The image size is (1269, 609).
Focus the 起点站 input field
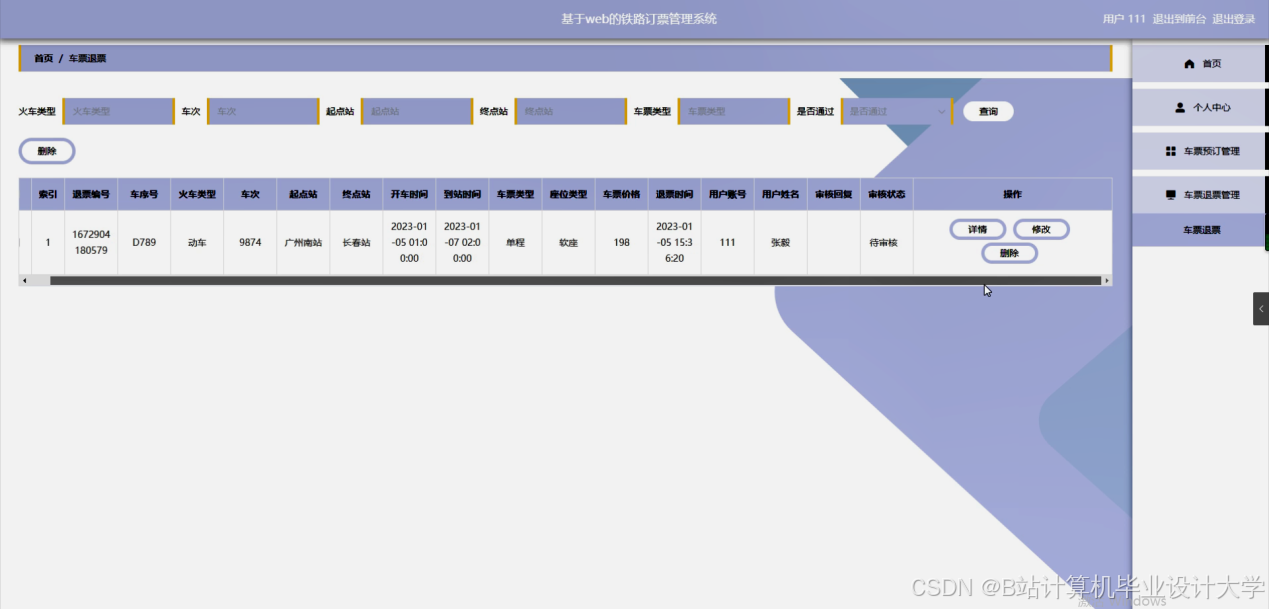pos(416,111)
